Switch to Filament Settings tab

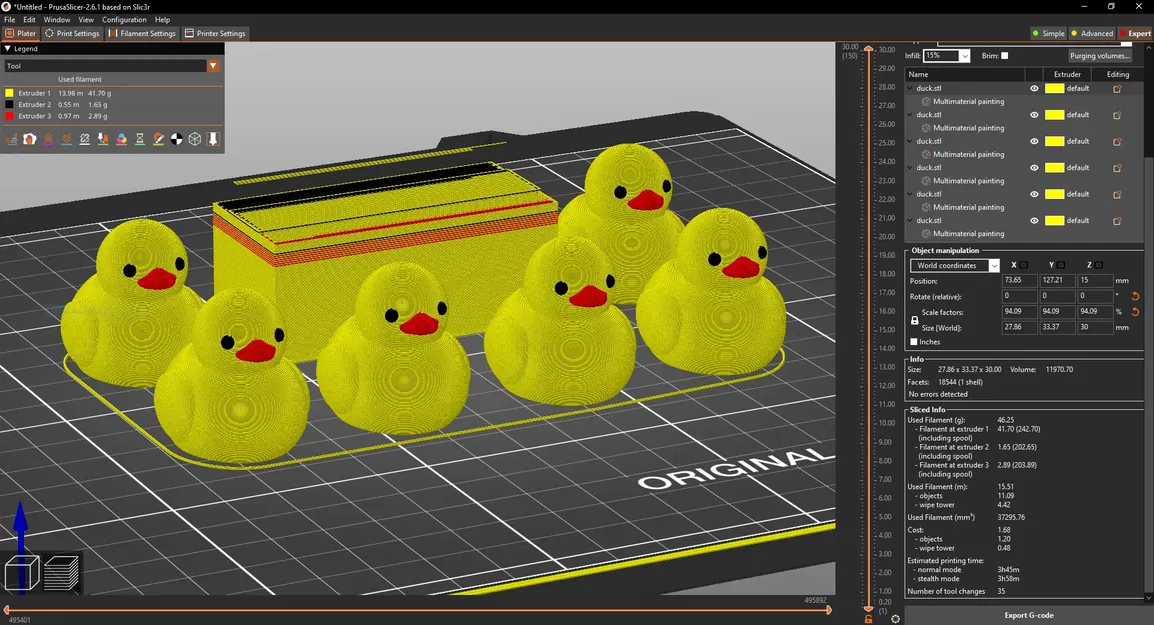pos(142,33)
